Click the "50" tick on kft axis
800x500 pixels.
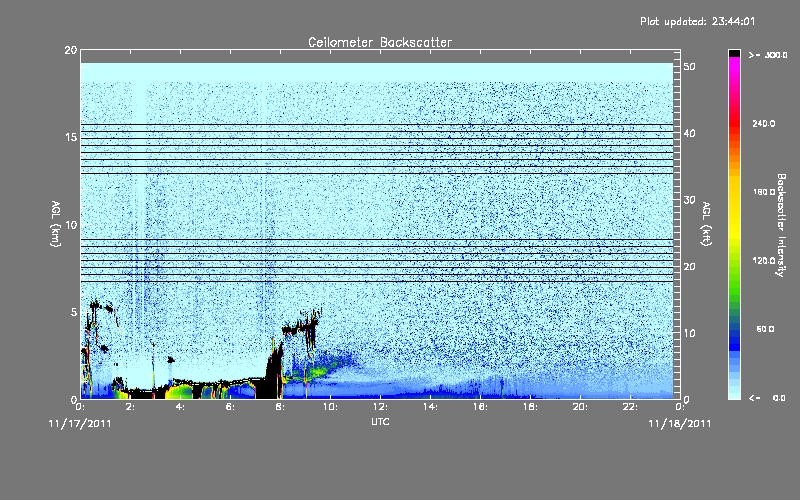click(690, 66)
